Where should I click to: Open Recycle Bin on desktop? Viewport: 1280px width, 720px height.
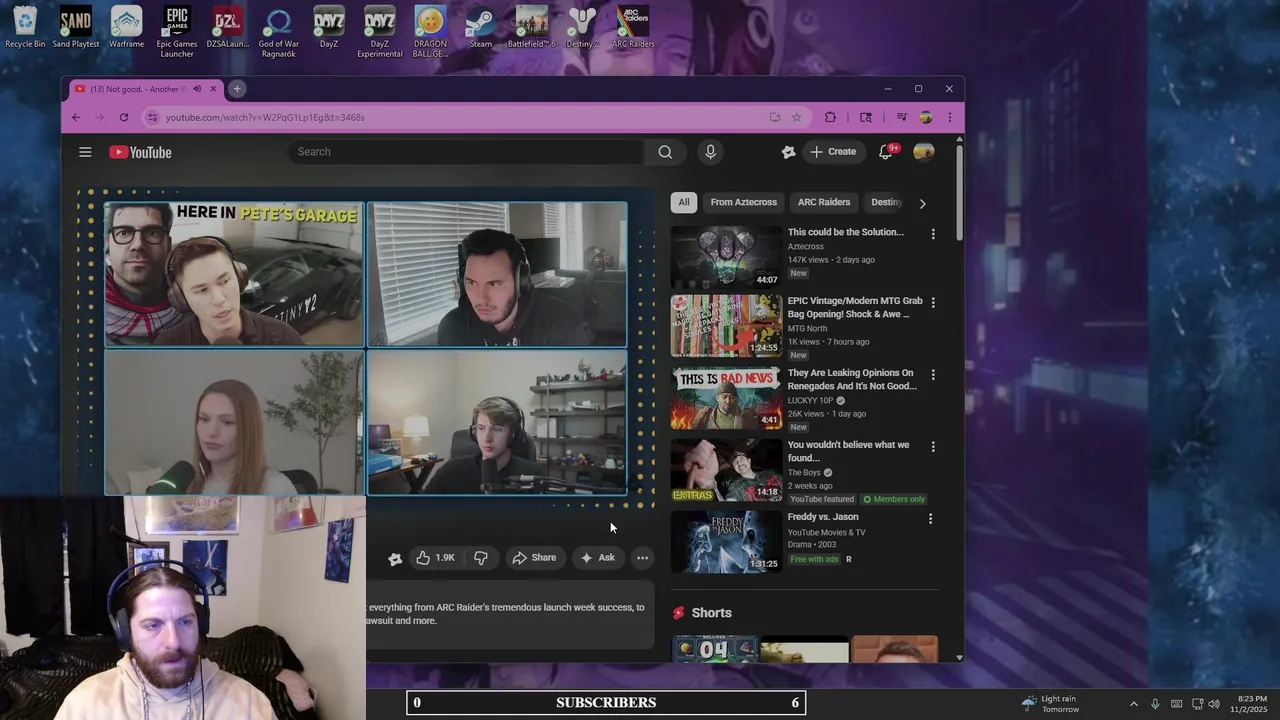pyautogui.click(x=25, y=27)
